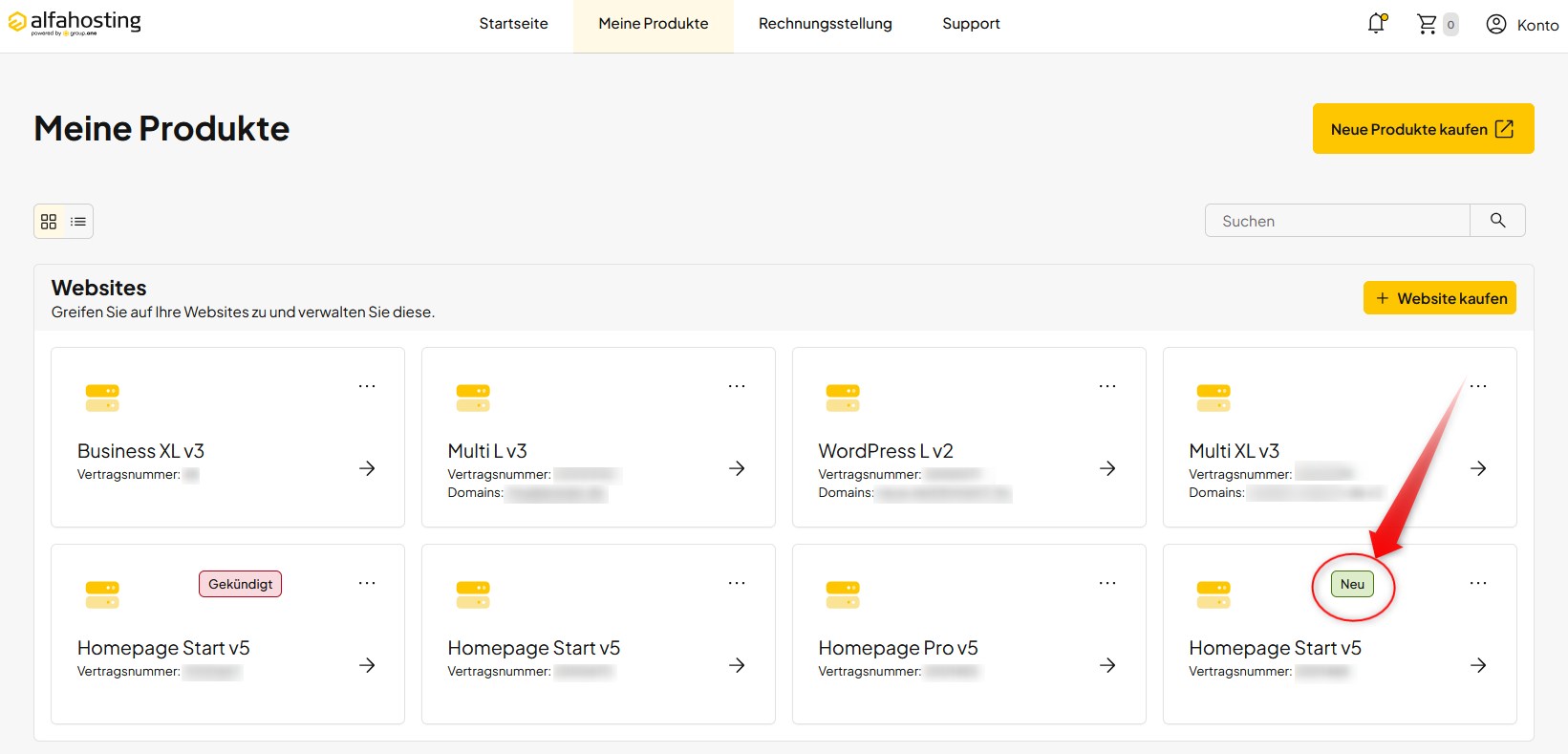Click the Websites section heading
The height and width of the screenshot is (754, 1568).
[99, 288]
